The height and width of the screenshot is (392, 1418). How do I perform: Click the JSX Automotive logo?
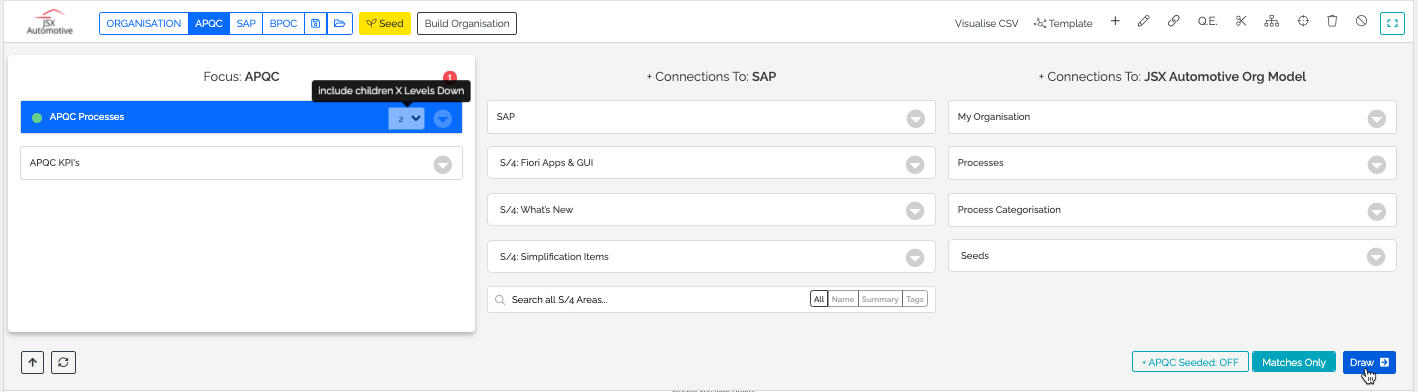pyautogui.click(x=49, y=23)
